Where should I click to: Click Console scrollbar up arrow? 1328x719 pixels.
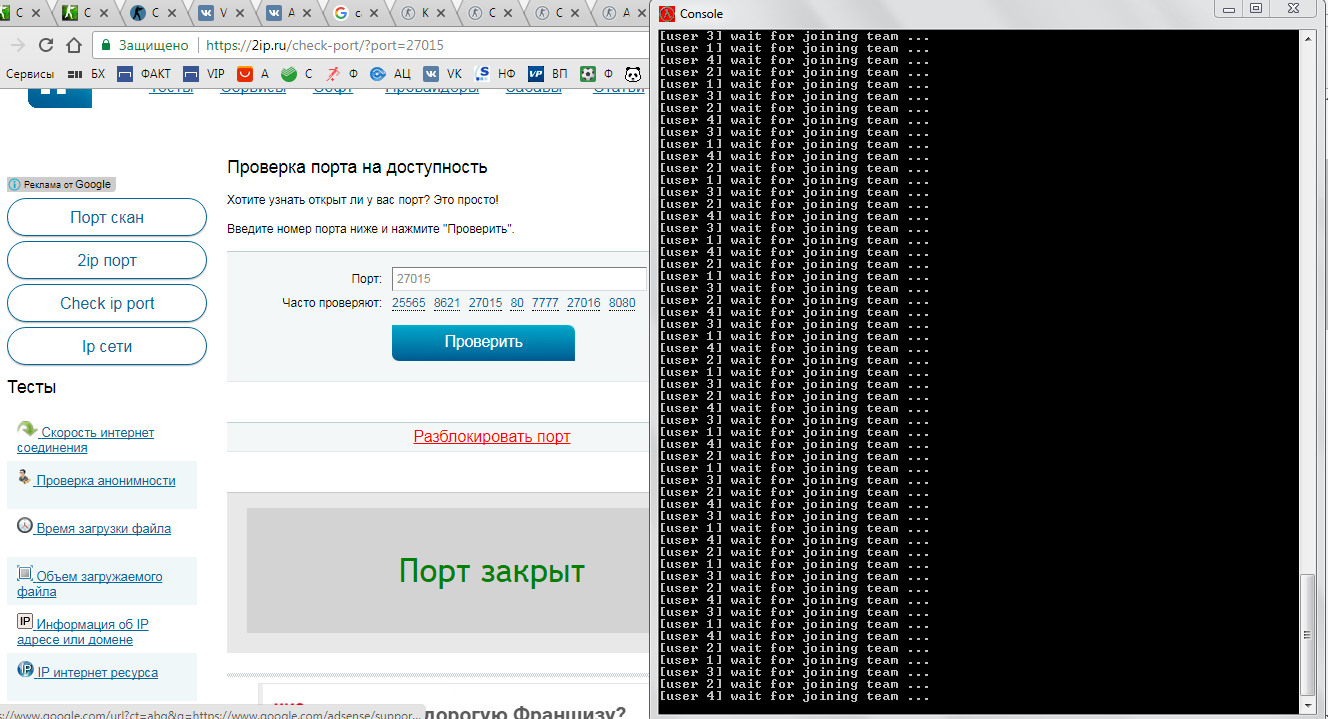[x=1309, y=39]
